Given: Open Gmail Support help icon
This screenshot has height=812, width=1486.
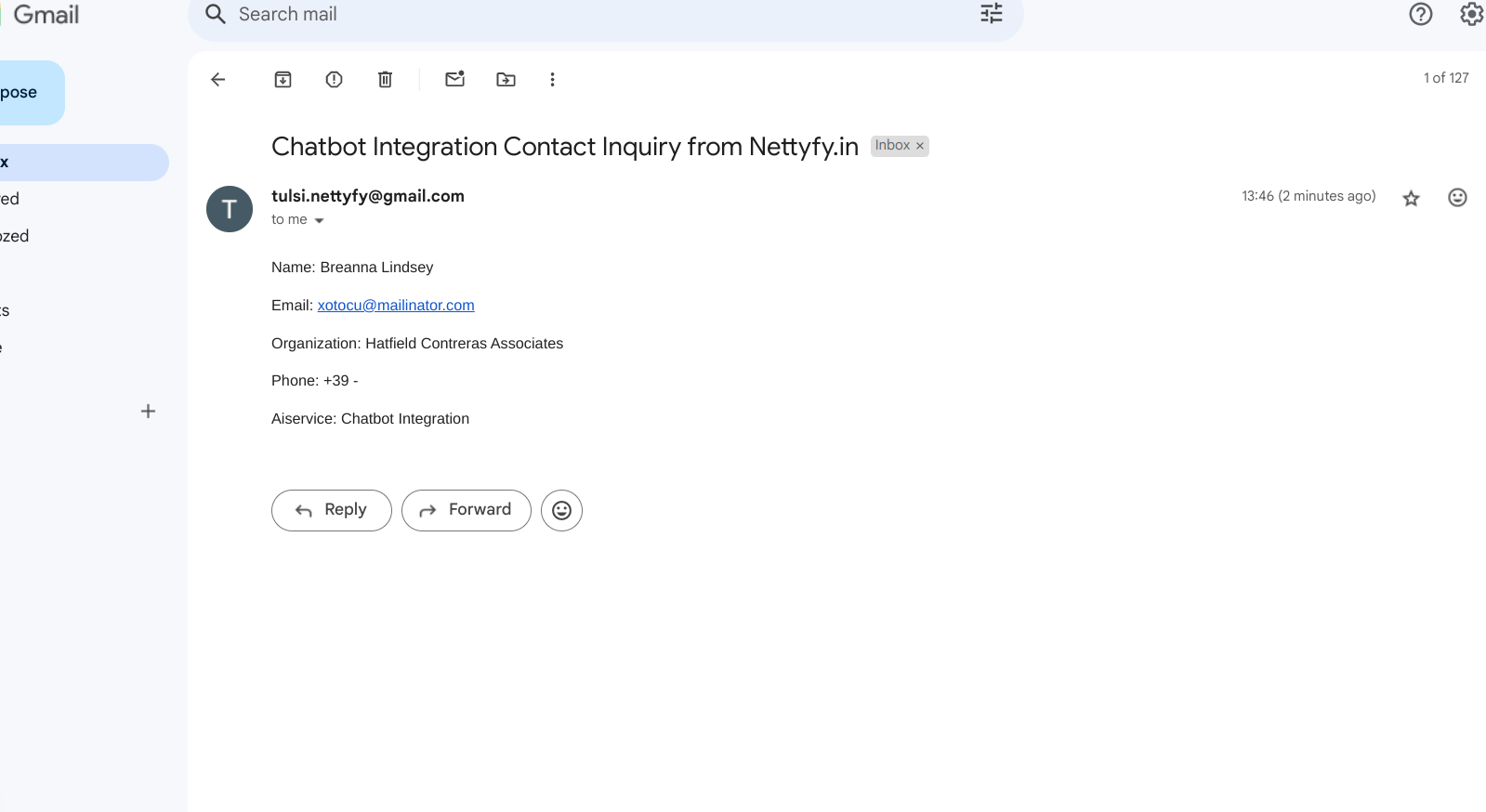Looking at the screenshot, I should pos(1420,14).
